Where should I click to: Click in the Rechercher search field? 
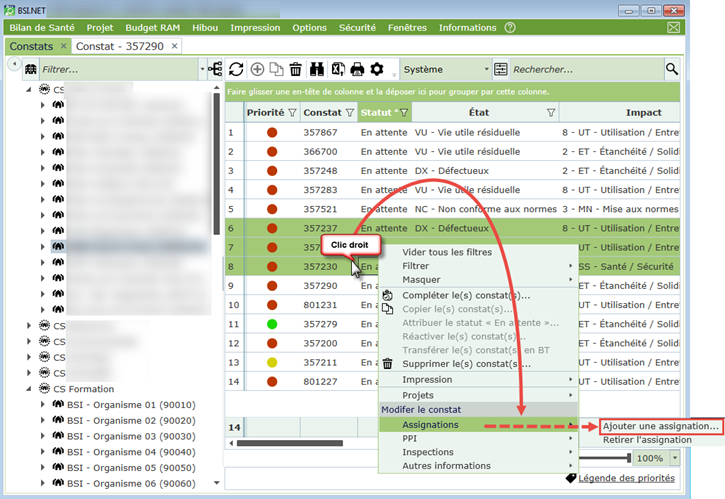585,69
